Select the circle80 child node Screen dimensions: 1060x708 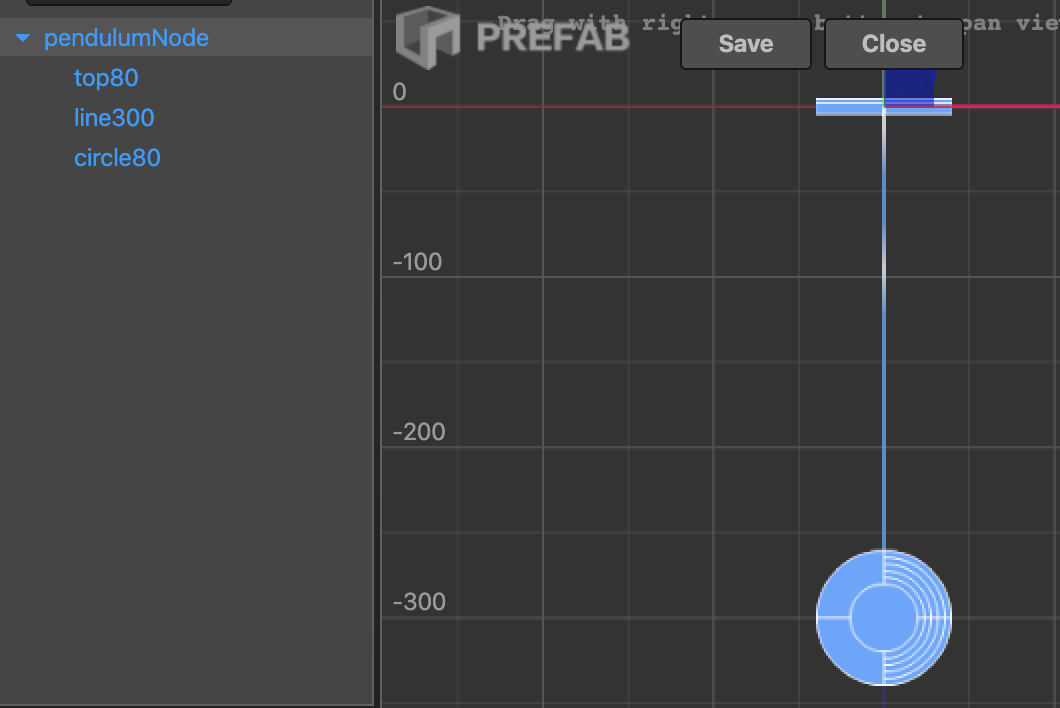click(117, 158)
